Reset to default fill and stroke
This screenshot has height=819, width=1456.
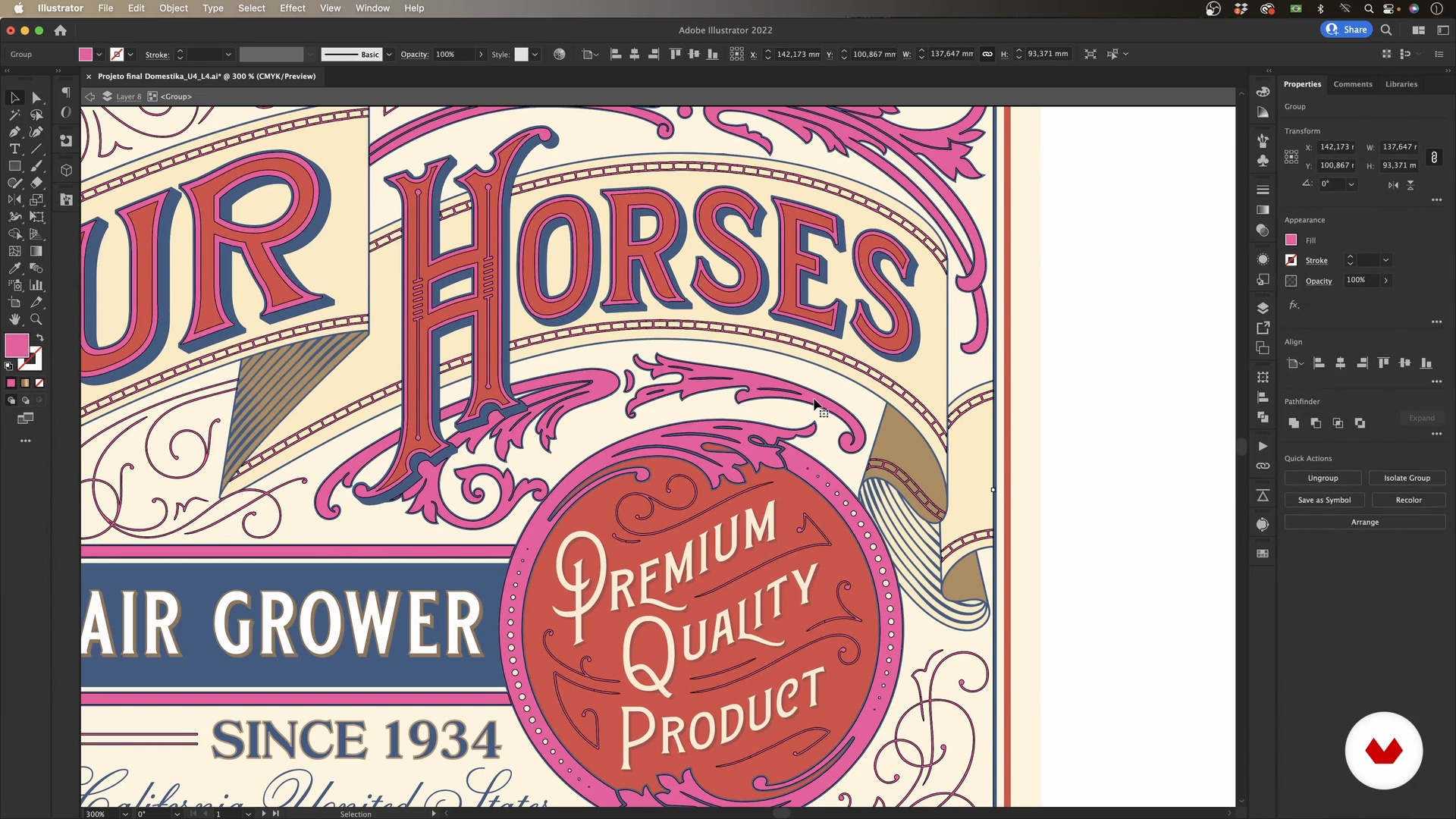click(9, 366)
